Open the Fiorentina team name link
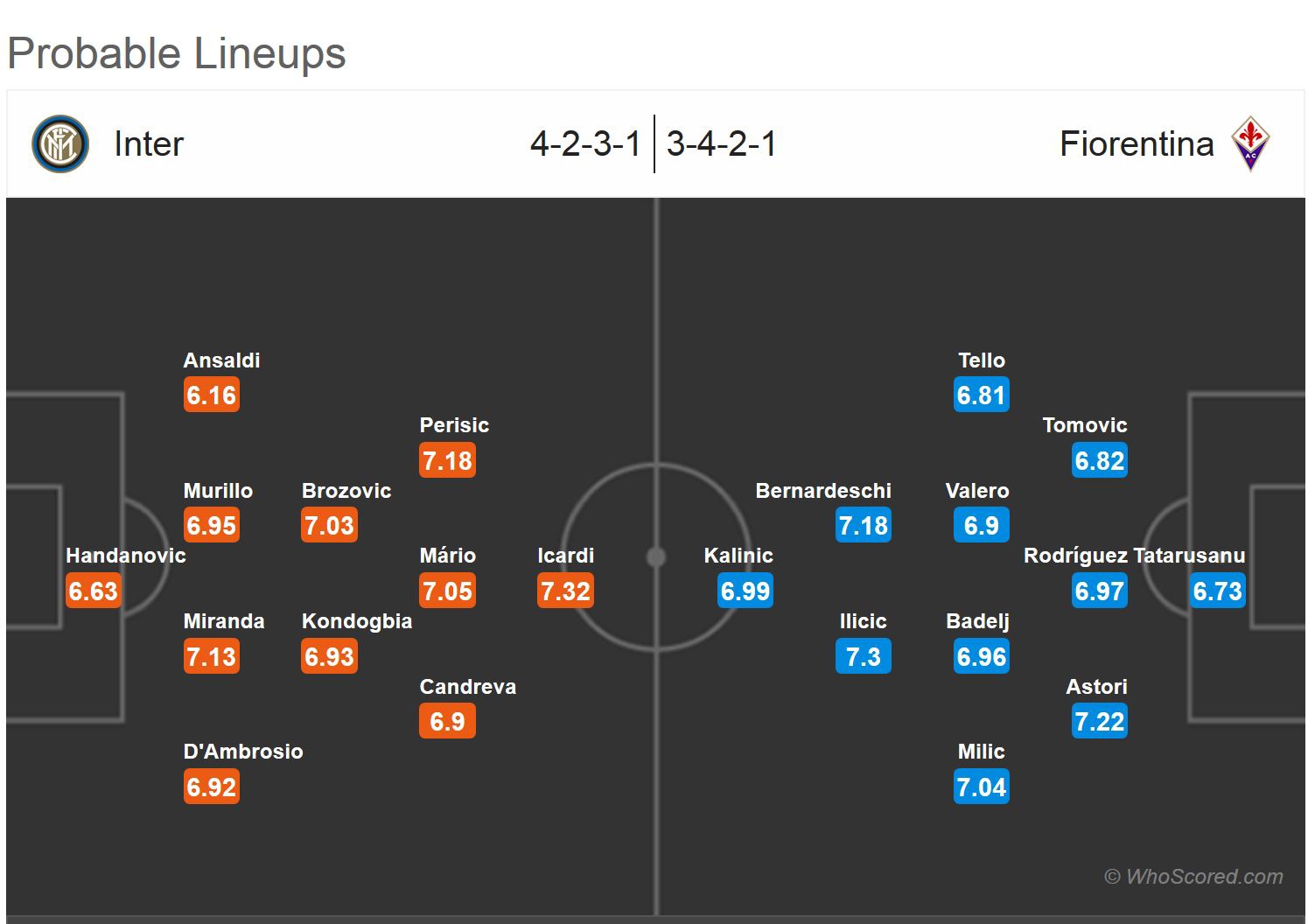 (1137, 144)
